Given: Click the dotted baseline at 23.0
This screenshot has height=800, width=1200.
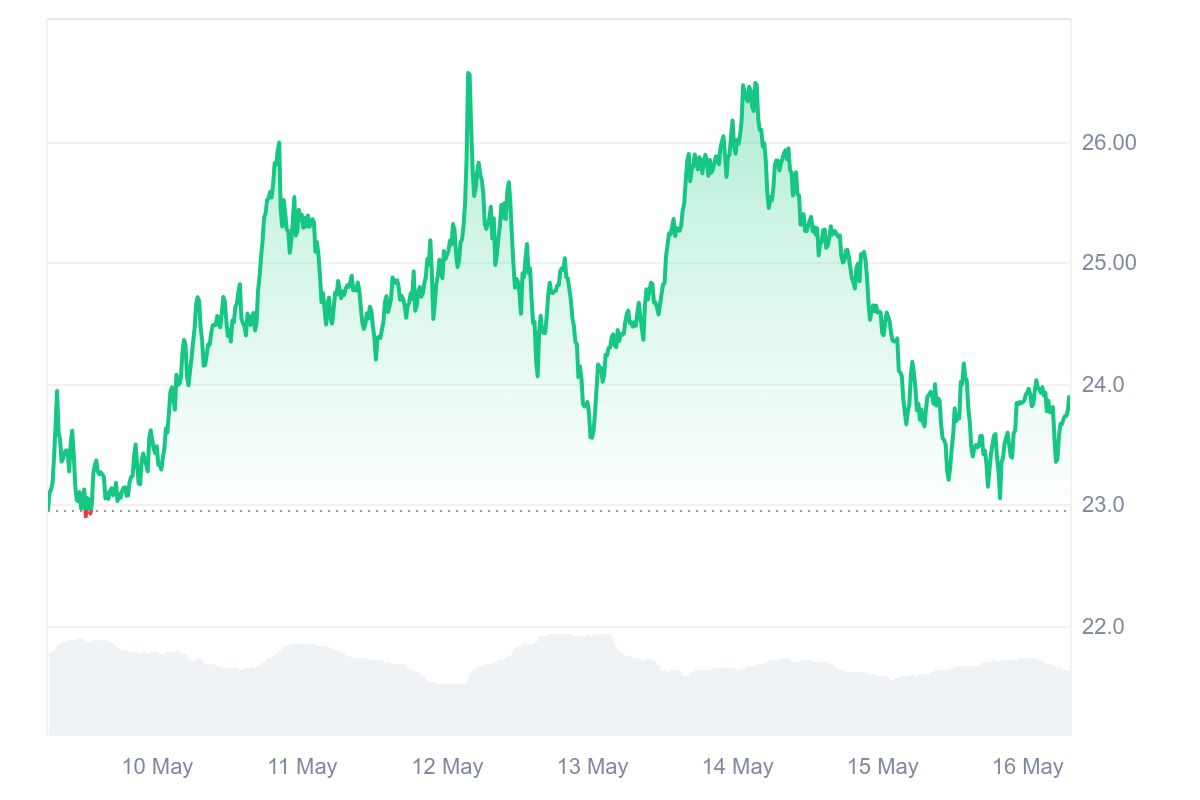Looking at the screenshot, I should 600,511.
